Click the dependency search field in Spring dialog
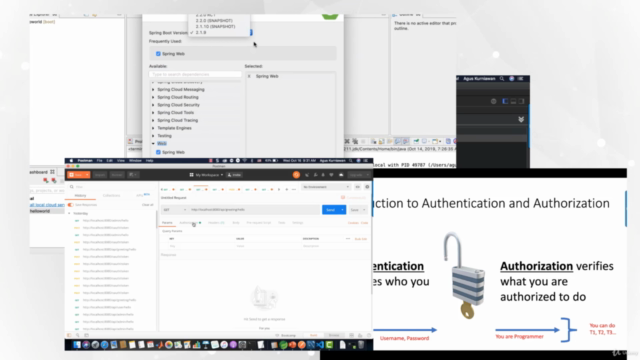 pyautogui.click(x=195, y=74)
